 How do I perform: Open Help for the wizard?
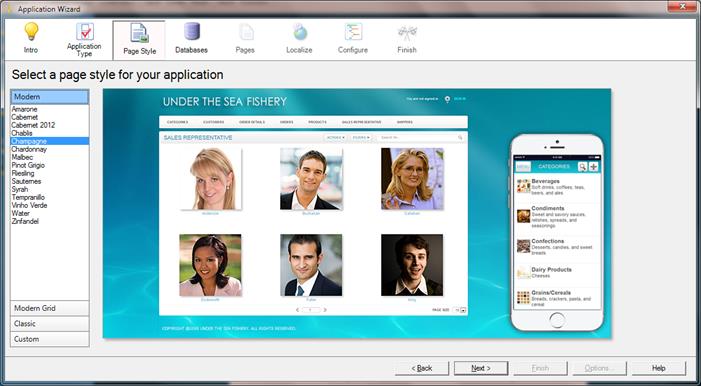click(659, 368)
